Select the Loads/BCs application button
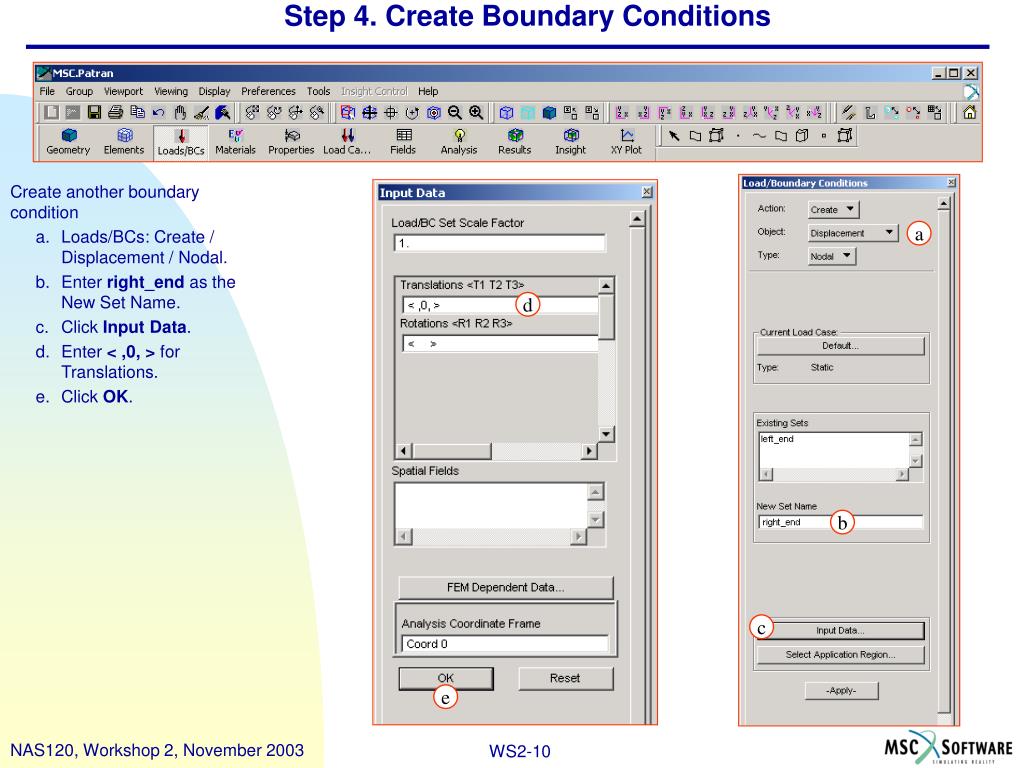This screenshot has height=768, width=1024. pyautogui.click(x=181, y=142)
